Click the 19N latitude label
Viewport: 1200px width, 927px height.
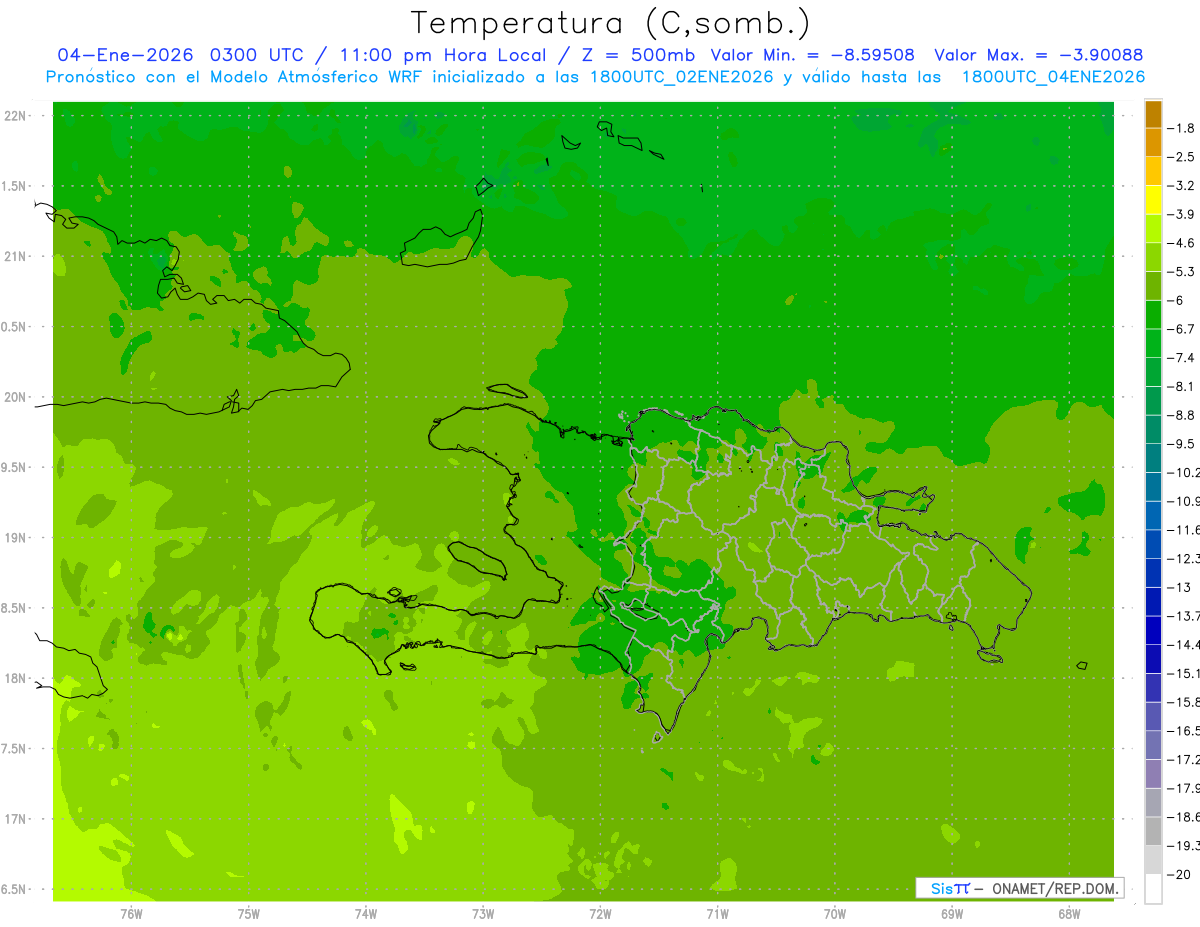[x=17, y=538]
